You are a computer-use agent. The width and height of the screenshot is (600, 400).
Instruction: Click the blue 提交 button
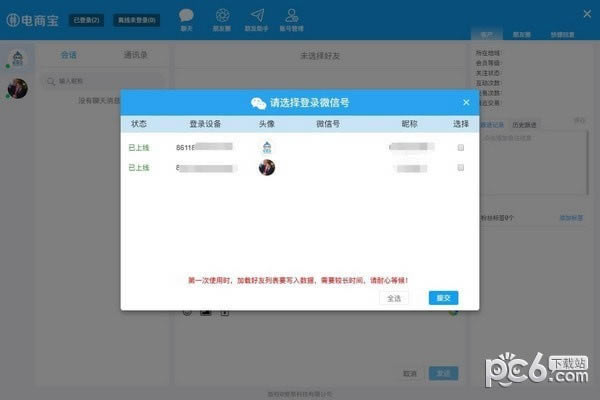point(443,298)
